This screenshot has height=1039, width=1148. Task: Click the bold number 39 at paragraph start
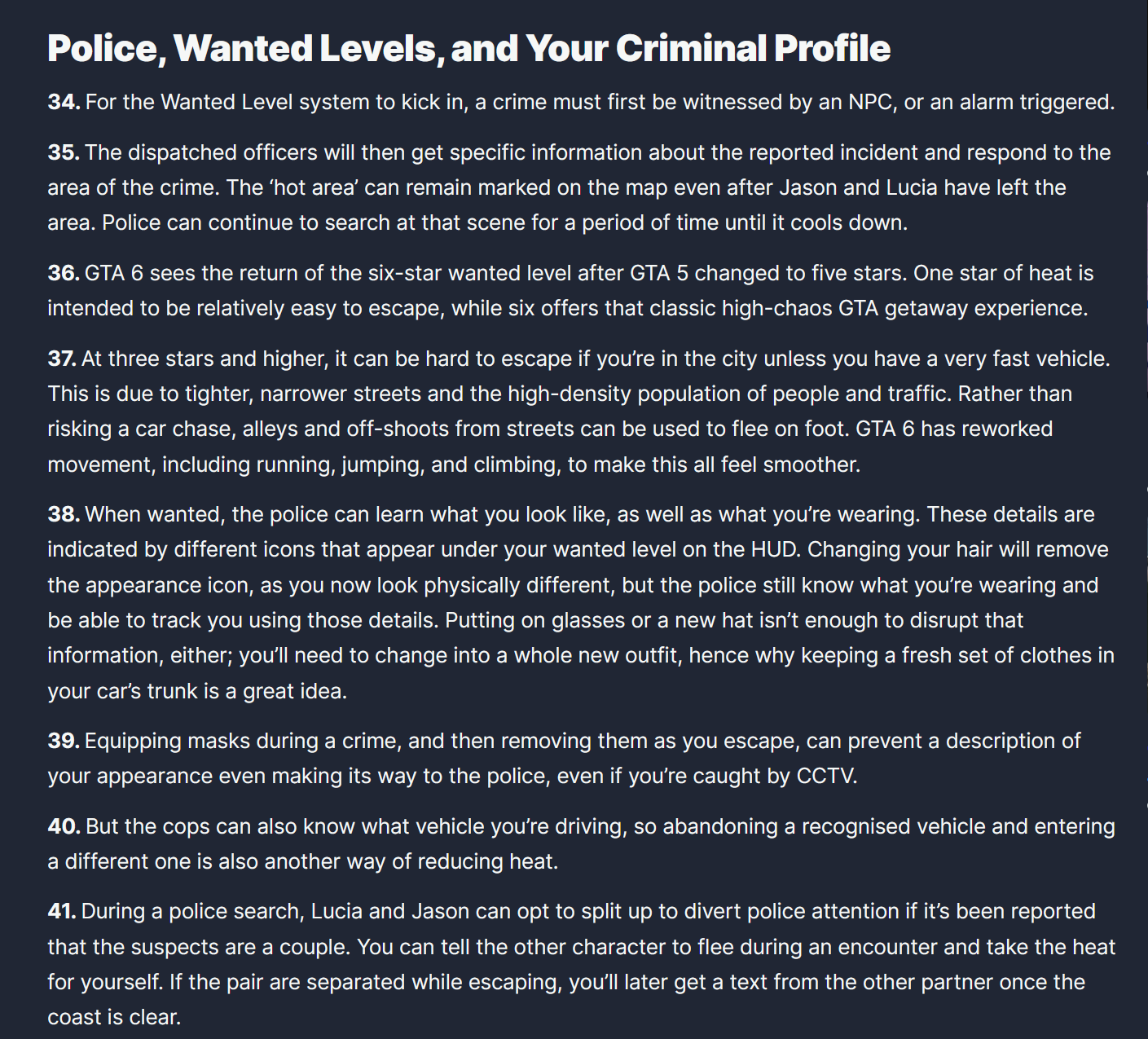pyautogui.click(x=64, y=741)
